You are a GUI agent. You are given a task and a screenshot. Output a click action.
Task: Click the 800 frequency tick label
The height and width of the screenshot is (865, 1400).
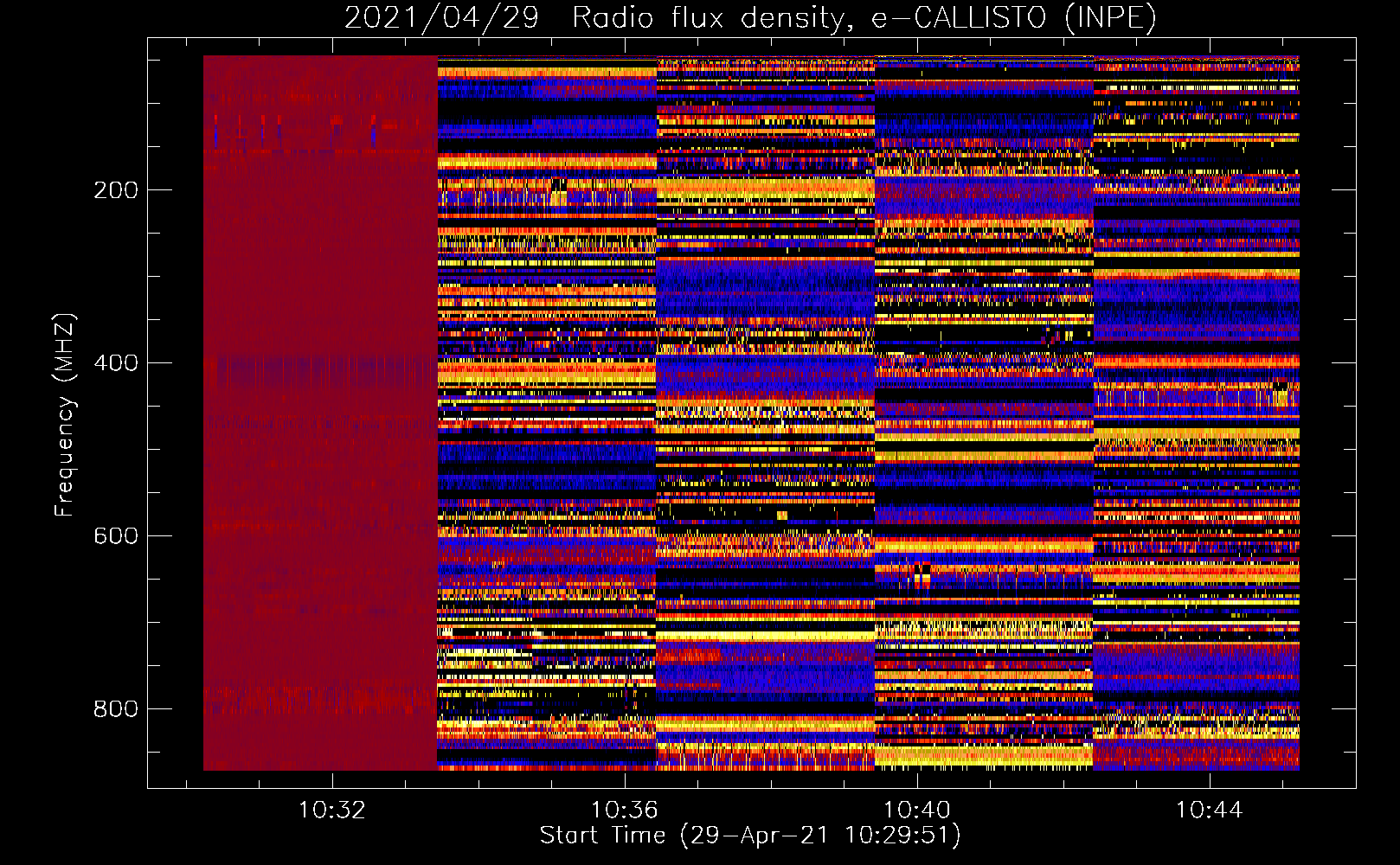116,709
